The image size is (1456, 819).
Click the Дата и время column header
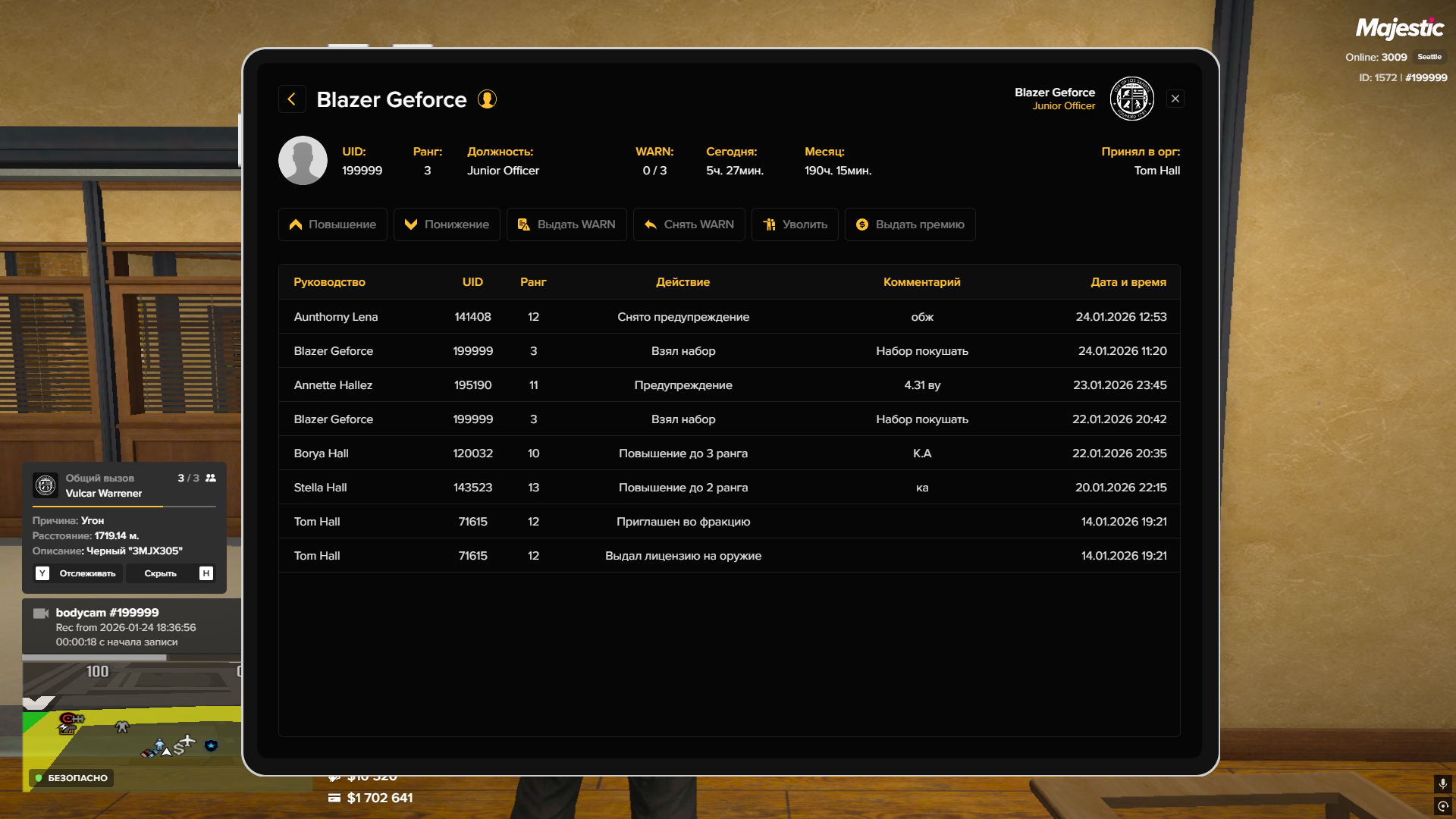(1128, 282)
